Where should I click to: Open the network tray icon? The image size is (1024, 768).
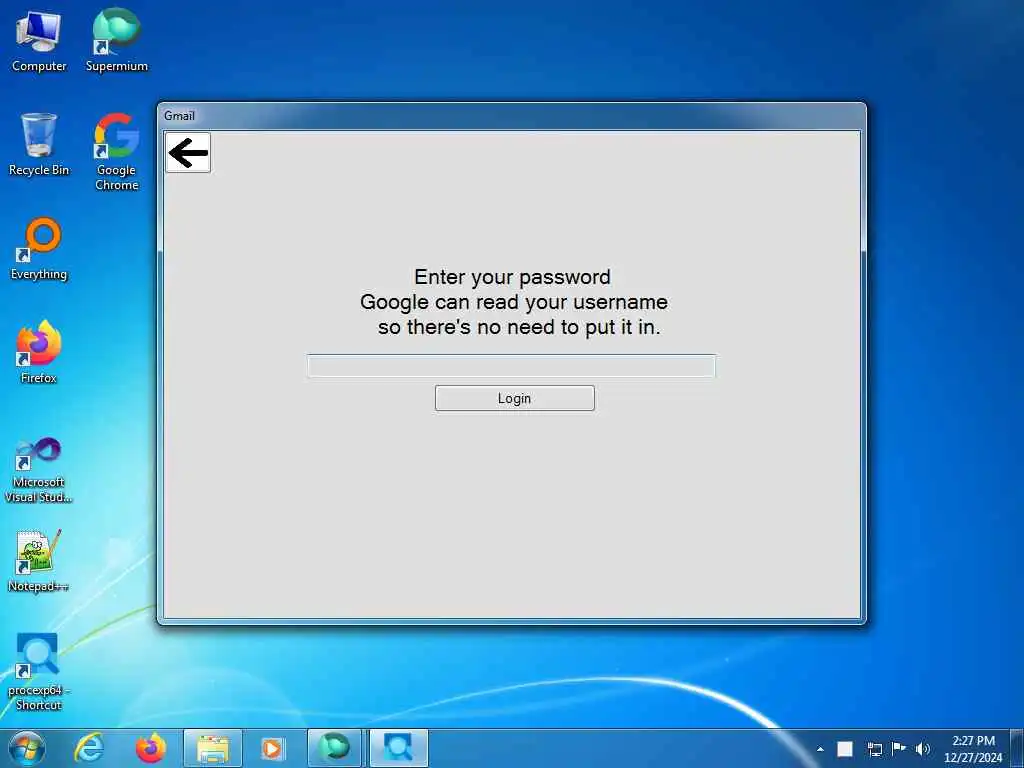(x=874, y=749)
